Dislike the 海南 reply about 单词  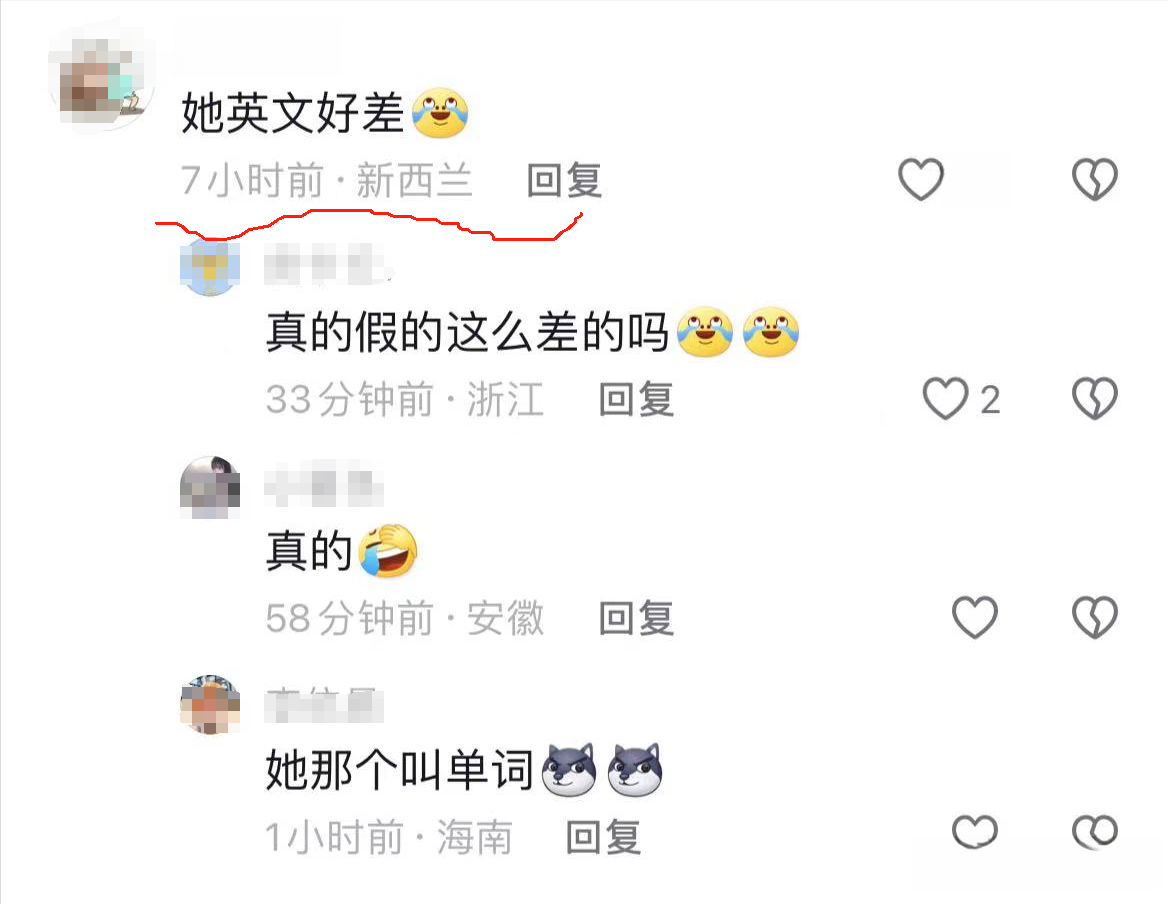(x=1094, y=831)
